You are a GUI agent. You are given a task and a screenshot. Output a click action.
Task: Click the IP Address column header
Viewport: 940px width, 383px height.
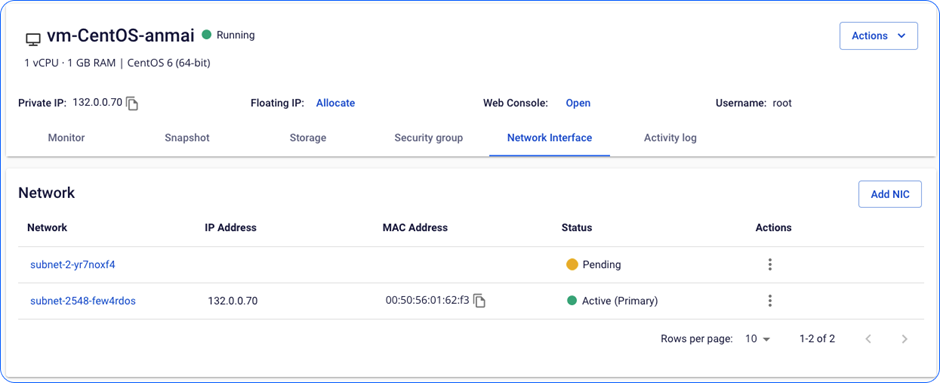pyautogui.click(x=231, y=228)
